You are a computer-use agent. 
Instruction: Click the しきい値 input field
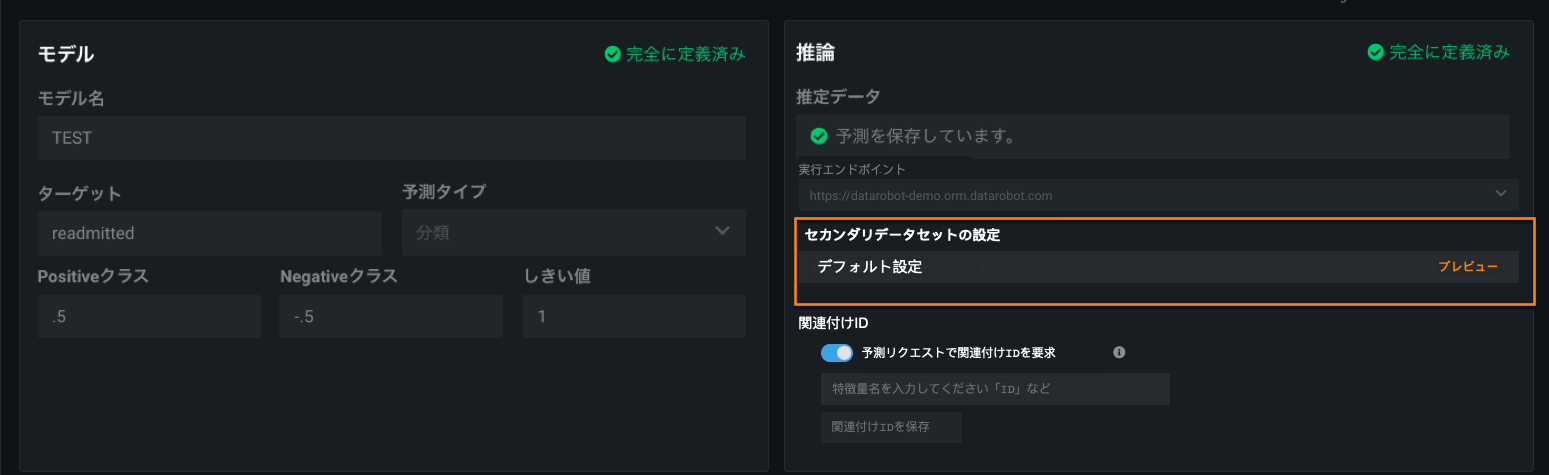634,316
